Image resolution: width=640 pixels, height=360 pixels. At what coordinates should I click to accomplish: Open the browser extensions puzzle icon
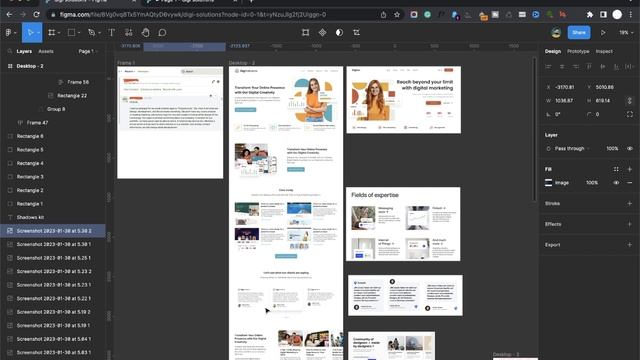(589, 14)
